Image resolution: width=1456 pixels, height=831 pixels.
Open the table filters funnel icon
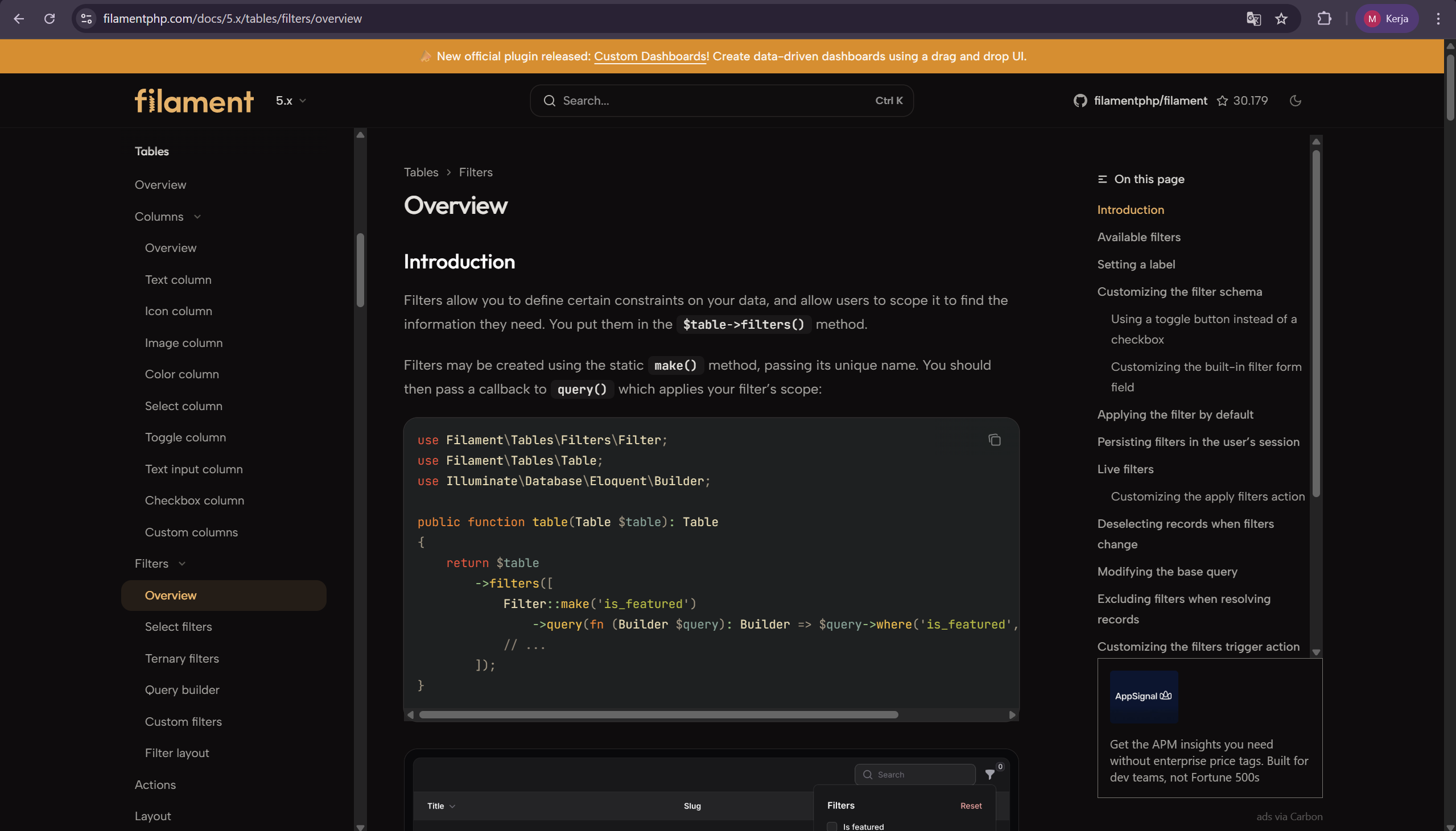[x=990, y=775]
